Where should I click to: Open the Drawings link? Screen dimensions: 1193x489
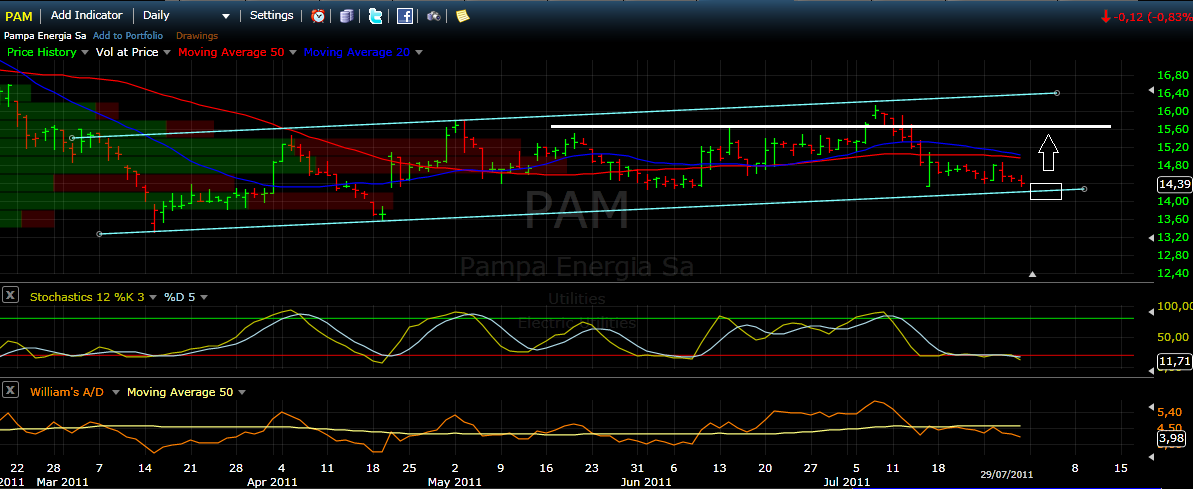pos(197,36)
